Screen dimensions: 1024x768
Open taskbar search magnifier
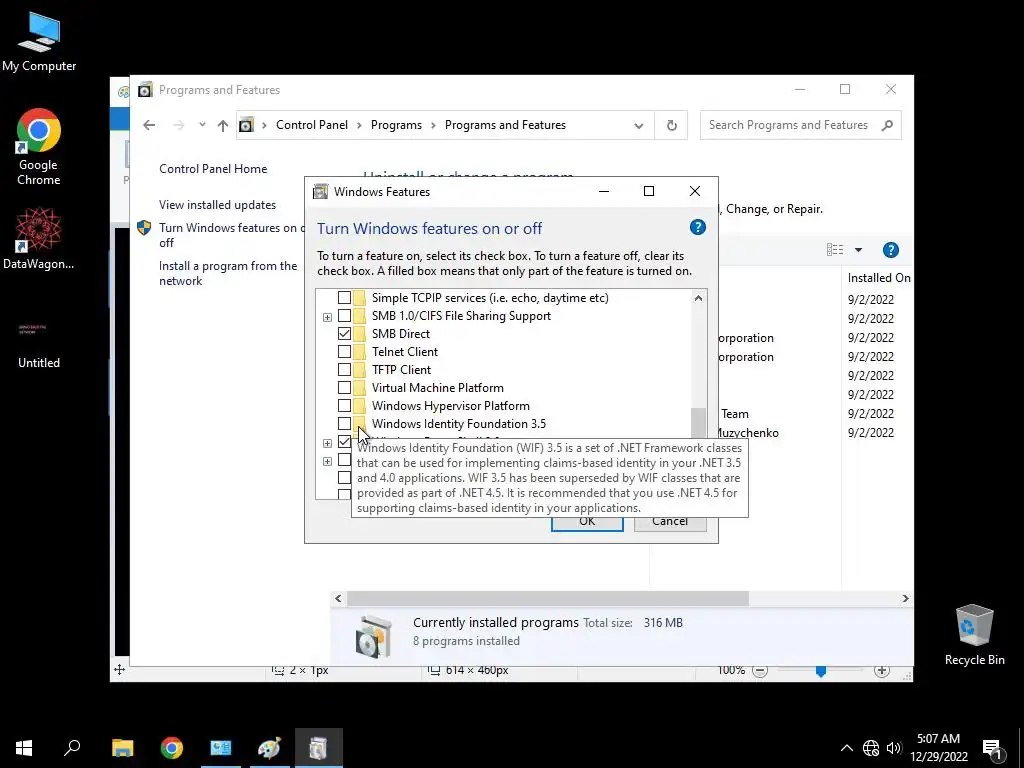point(72,747)
